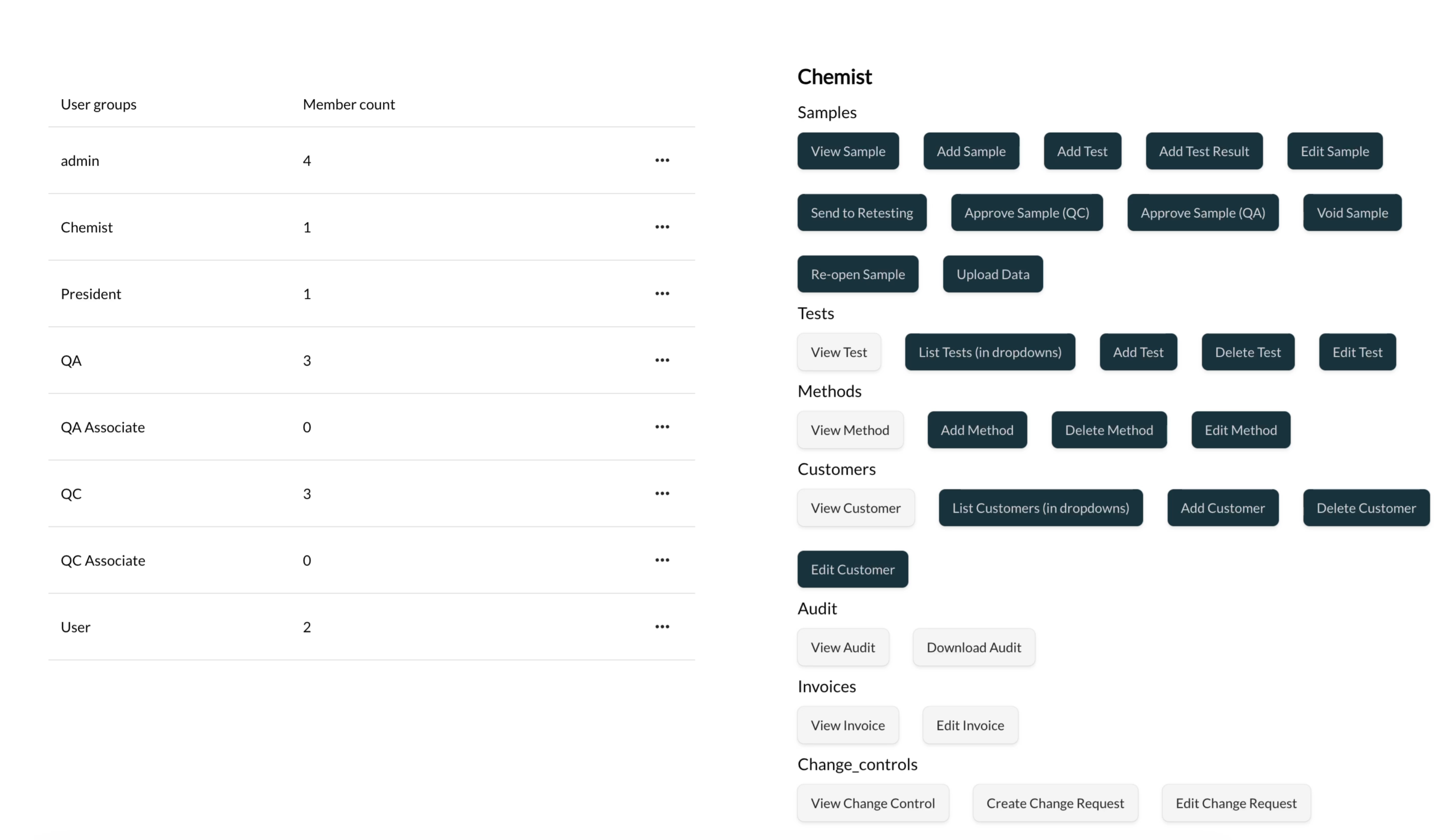Toggle the Upload Data permission
Image resolution: width=1440 pixels, height=840 pixels.
point(992,274)
